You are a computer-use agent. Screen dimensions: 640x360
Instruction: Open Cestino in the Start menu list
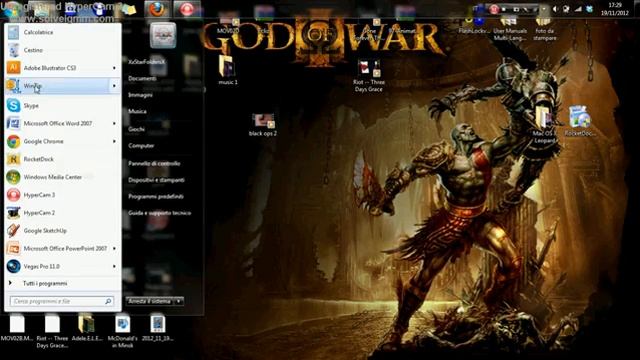[x=62, y=50]
